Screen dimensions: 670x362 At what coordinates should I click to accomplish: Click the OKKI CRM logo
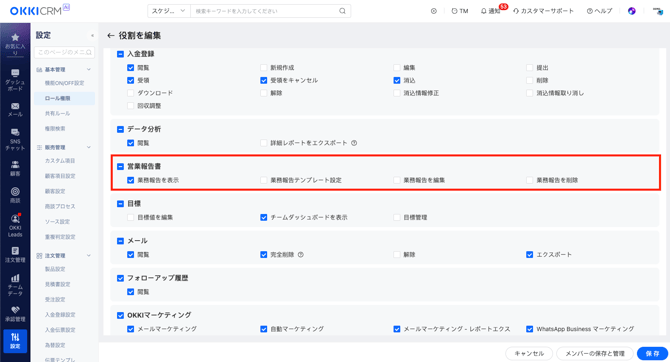[x=39, y=10]
